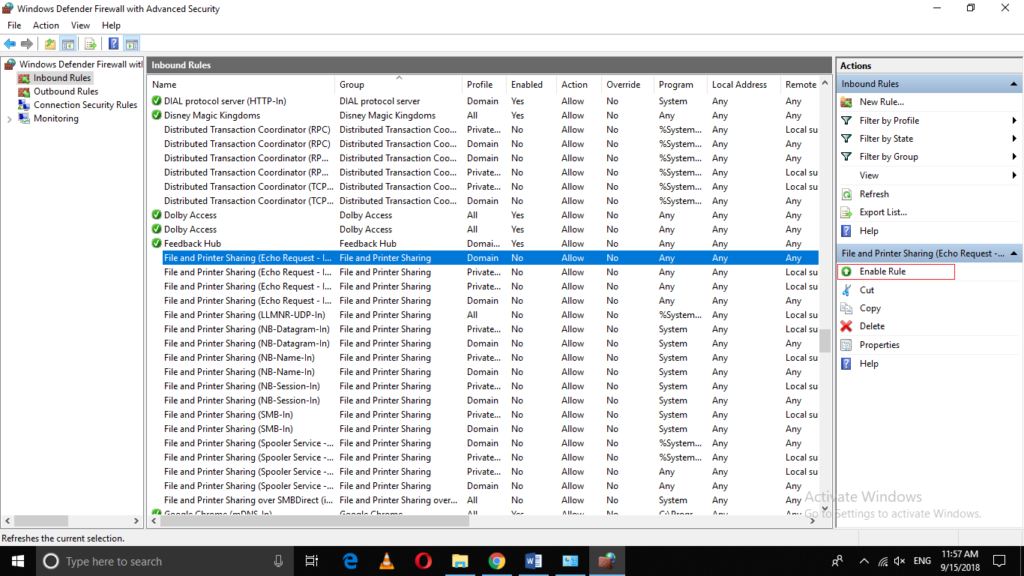
Task: Open the Help menu in the menu bar
Action: (x=111, y=25)
